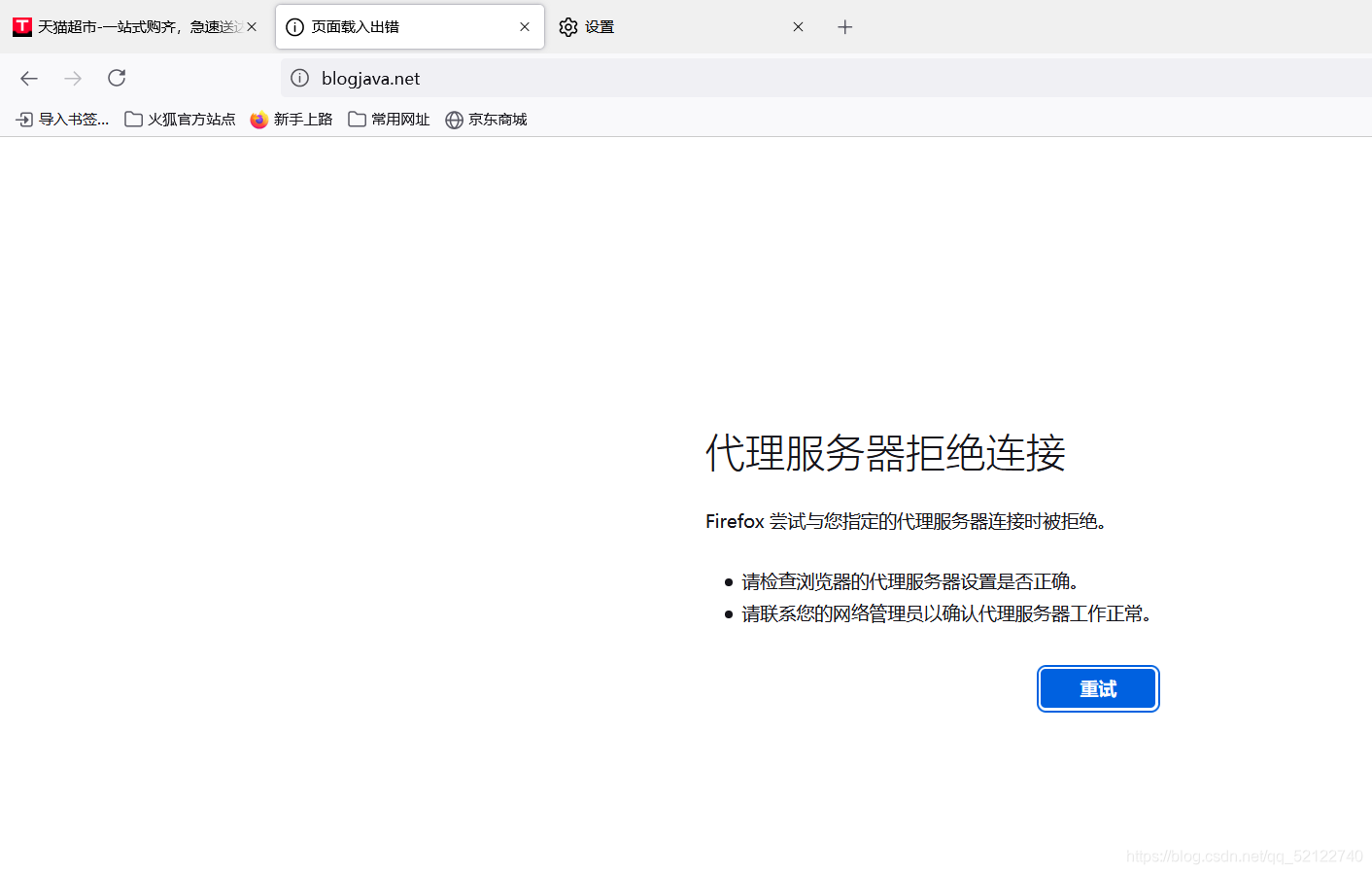This screenshot has height=874, width=1372.
Task: Click the gear icon on 设置 tab
Action: pyautogui.click(x=568, y=27)
